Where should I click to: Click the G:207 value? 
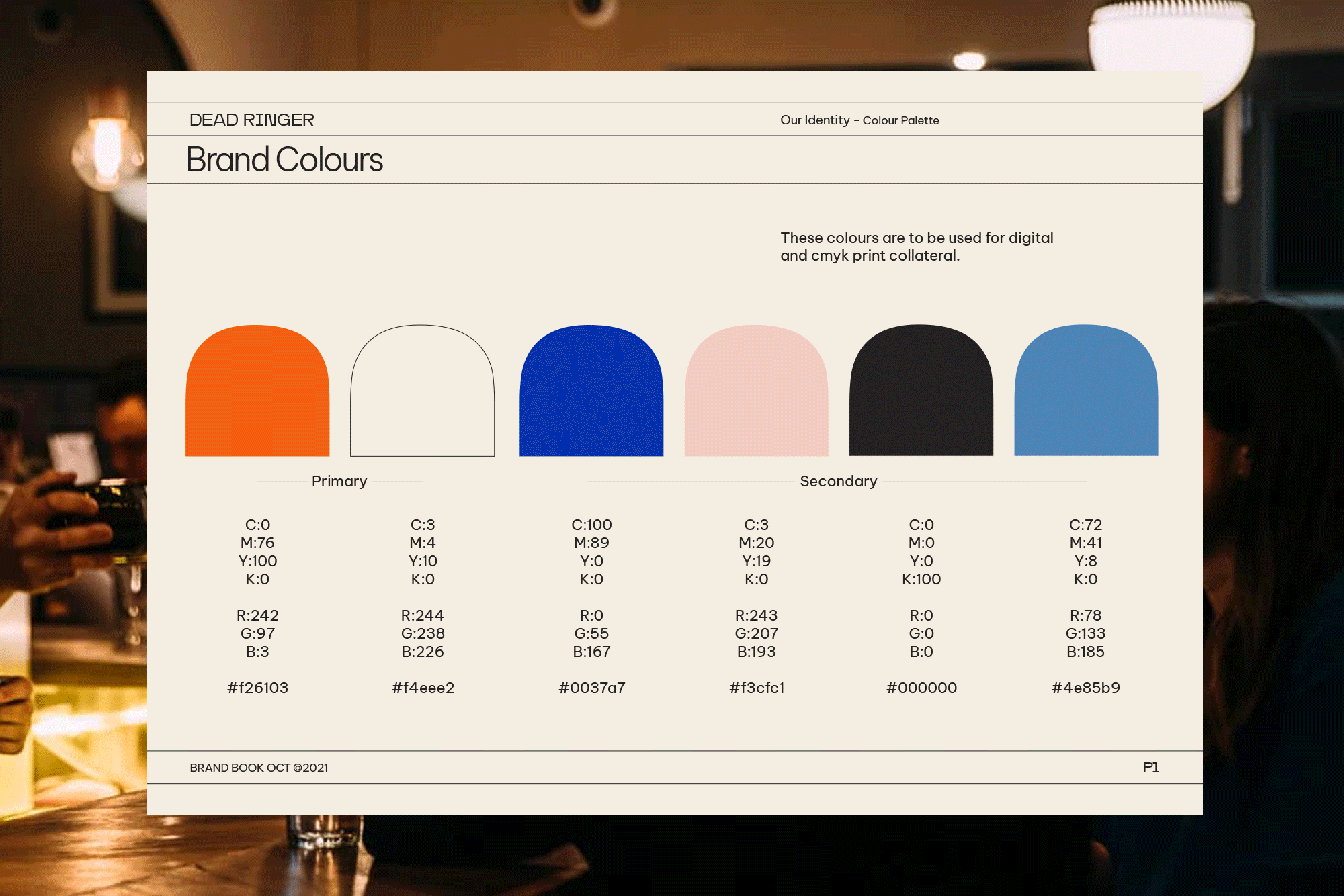tap(757, 633)
